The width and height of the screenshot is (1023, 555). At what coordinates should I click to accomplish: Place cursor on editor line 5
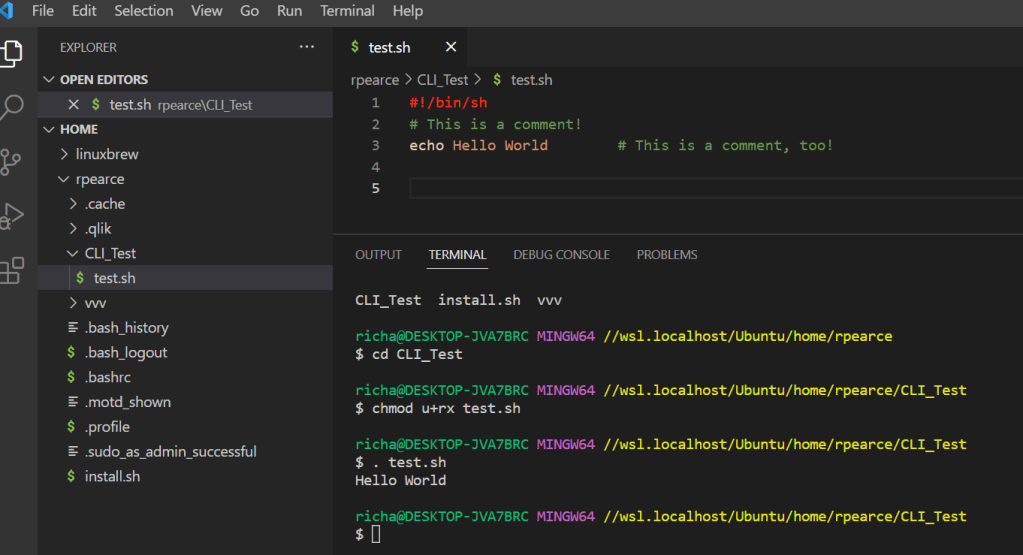coord(600,188)
